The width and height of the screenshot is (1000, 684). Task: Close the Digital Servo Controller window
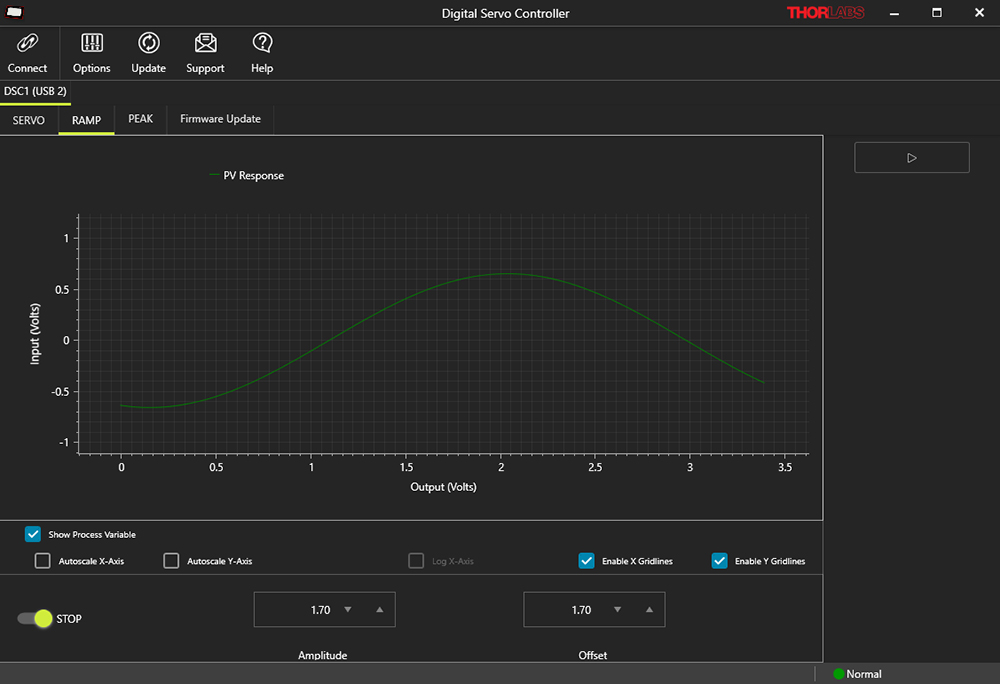pyautogui.click(x=980, y=13)
